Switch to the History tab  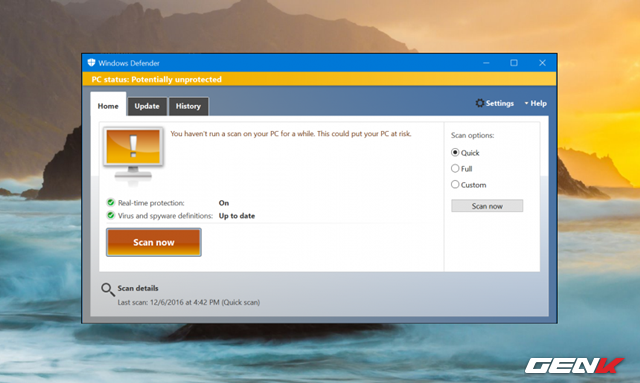pos(188,106)
